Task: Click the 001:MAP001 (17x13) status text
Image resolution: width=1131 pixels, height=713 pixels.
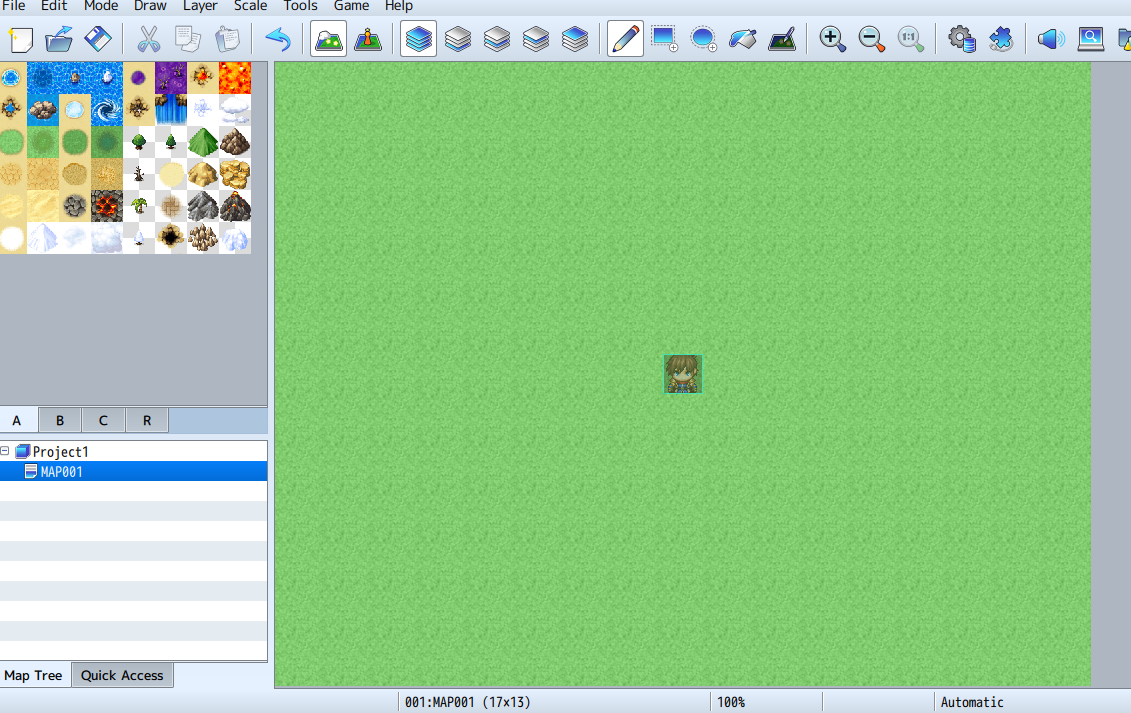Action: point(467,702)
